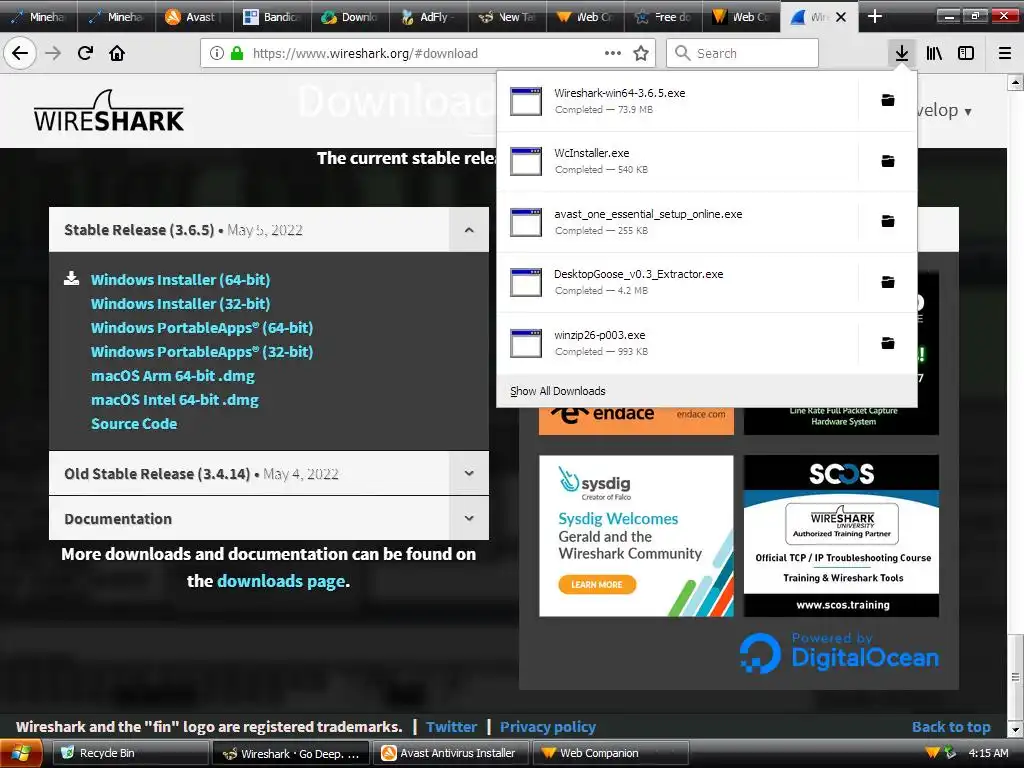Click Back to top link
This screenshot has height=768, width=1024.
click(951, 727)
